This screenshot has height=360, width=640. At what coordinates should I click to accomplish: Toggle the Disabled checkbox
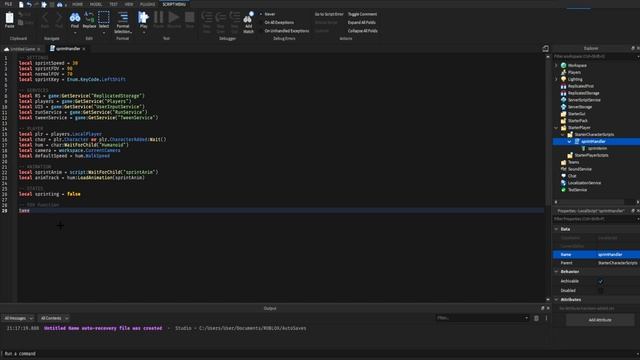tap(600, 291)
